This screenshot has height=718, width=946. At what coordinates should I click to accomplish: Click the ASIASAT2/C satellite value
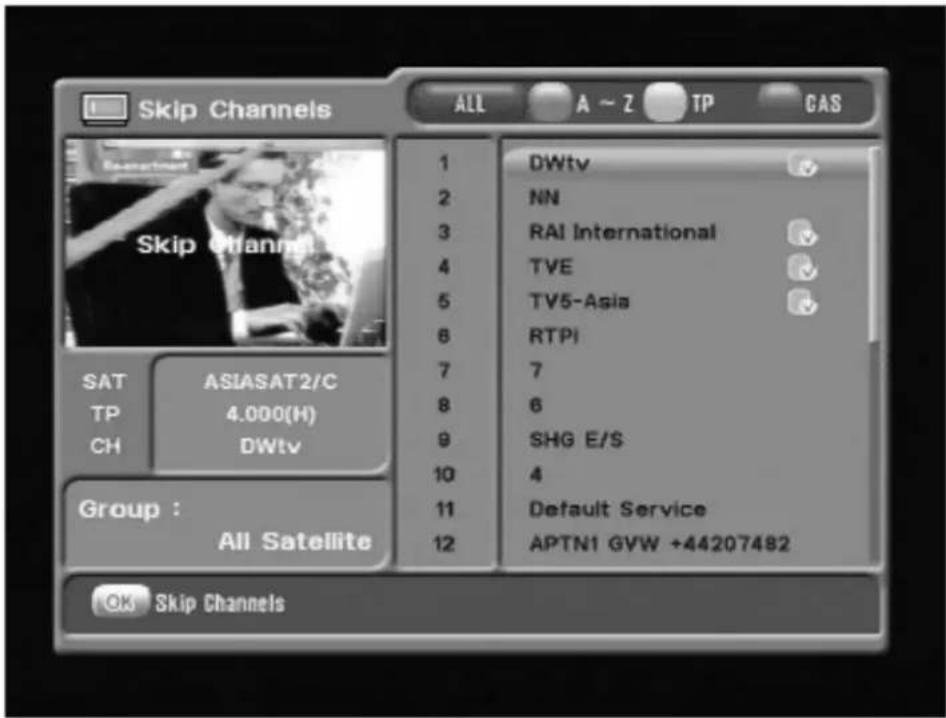point(270,381)
